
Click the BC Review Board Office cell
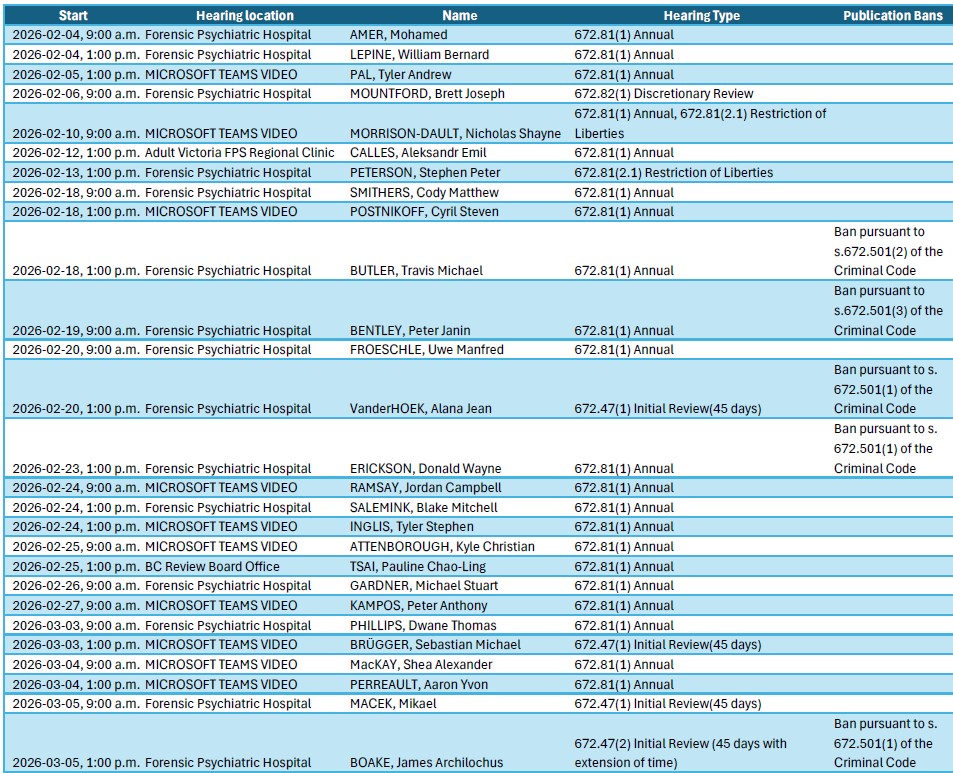[212, 567]
